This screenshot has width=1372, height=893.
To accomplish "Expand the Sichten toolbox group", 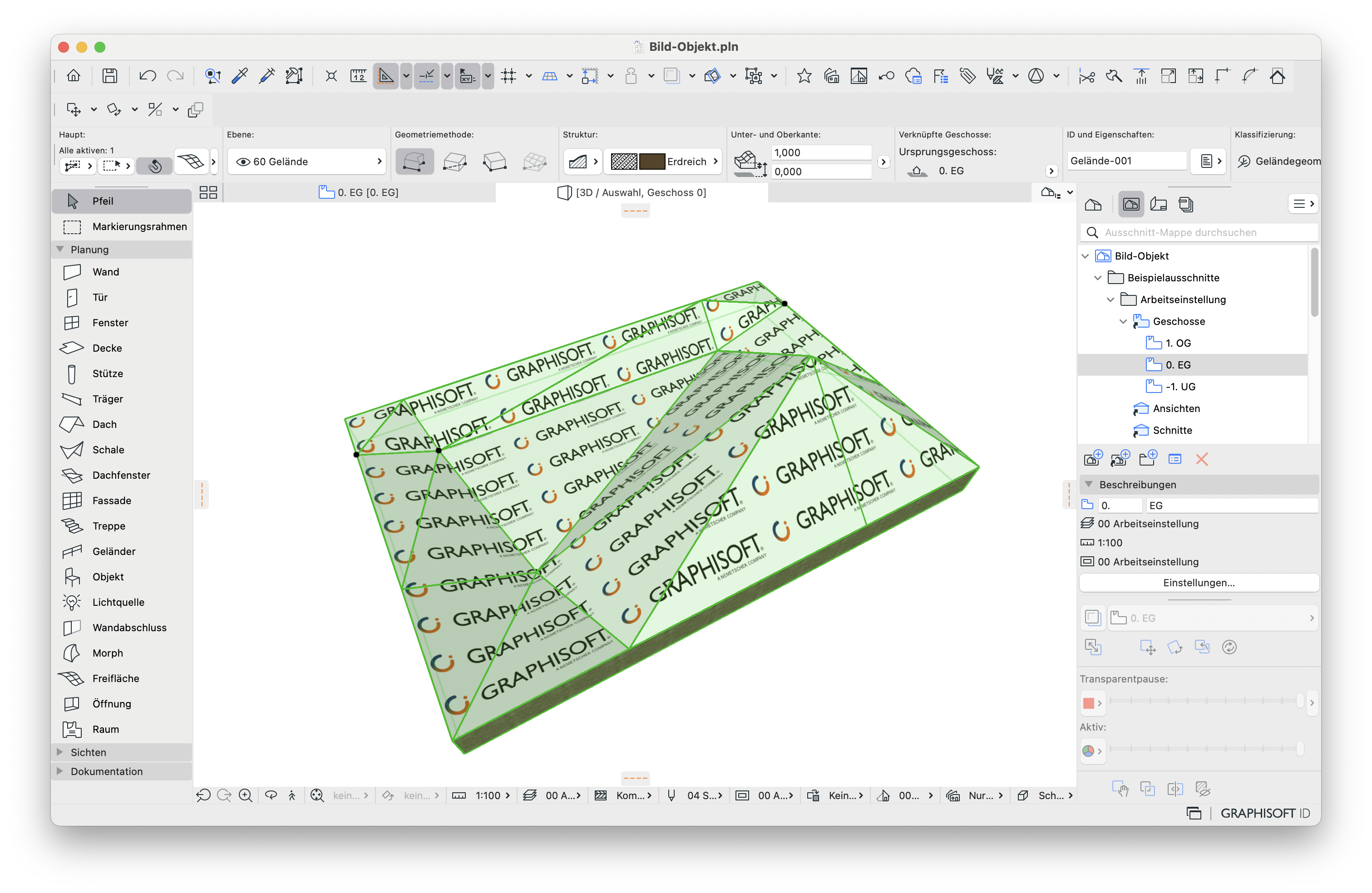I will tap(60, 752).
